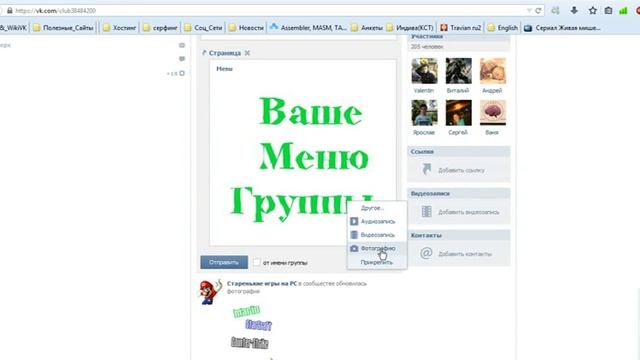Screen dimensions: 640x360
Task: Open Андрей's member avatar
Action: pos(493,71)
